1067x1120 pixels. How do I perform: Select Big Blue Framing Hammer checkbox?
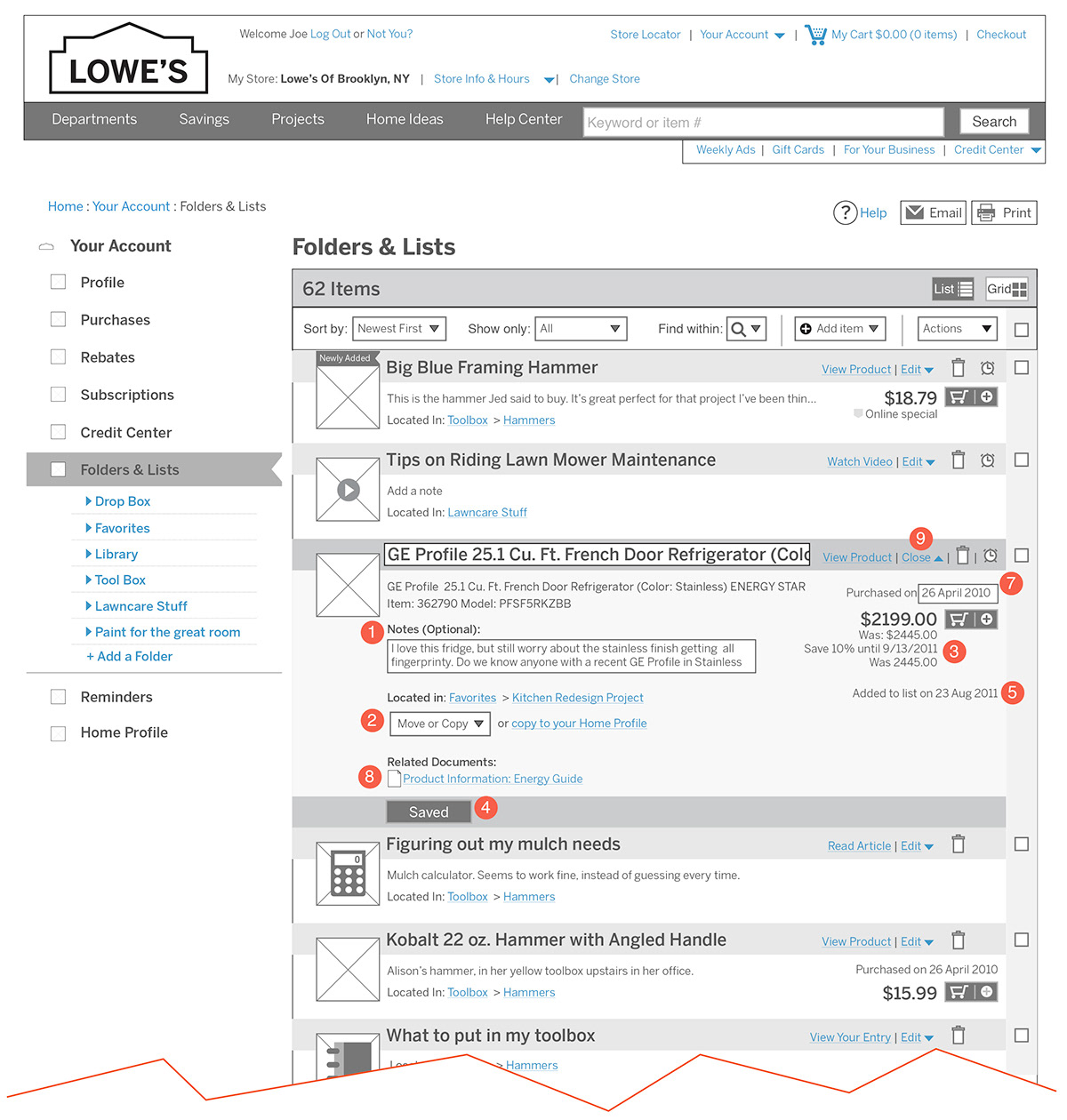(1022, 367)
